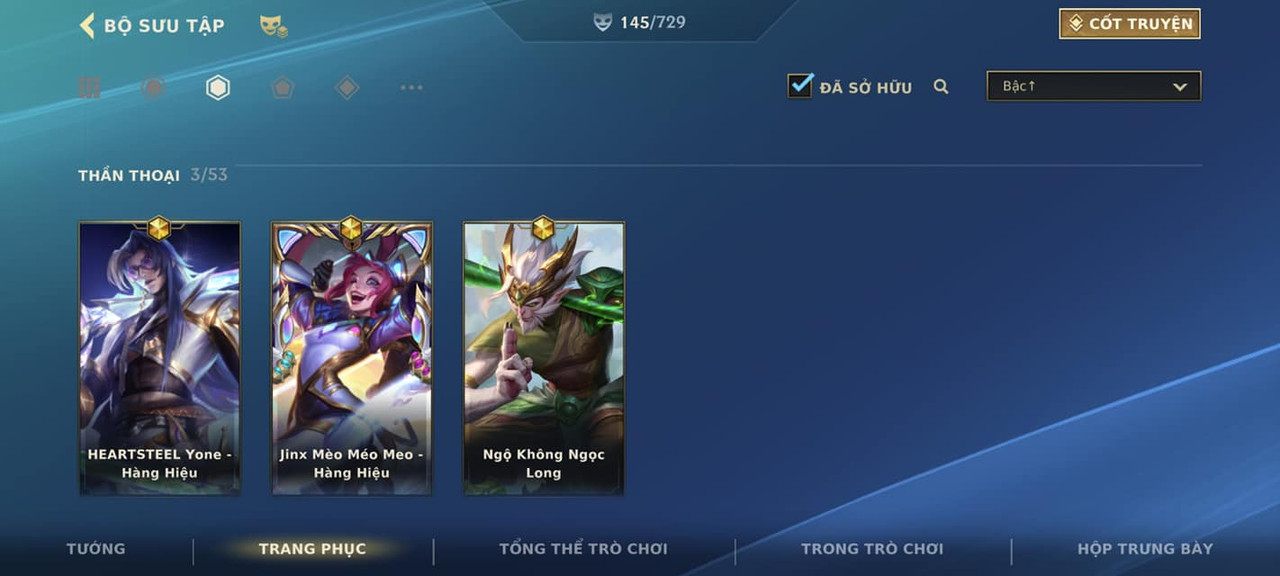Image resolution: width=1280 pixels, height=576 pixels.
Task: Select the circular tier filter icon
Action: tap(153, 88)
